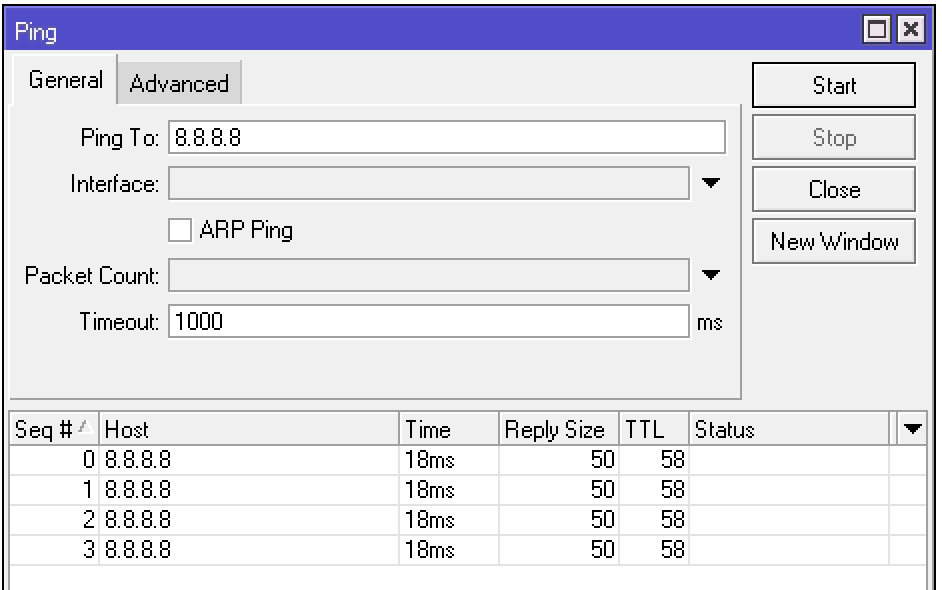Viewport: 942px width, 590px height.
Task: Open the table columns dropdown menu
Action: (912, 430)
